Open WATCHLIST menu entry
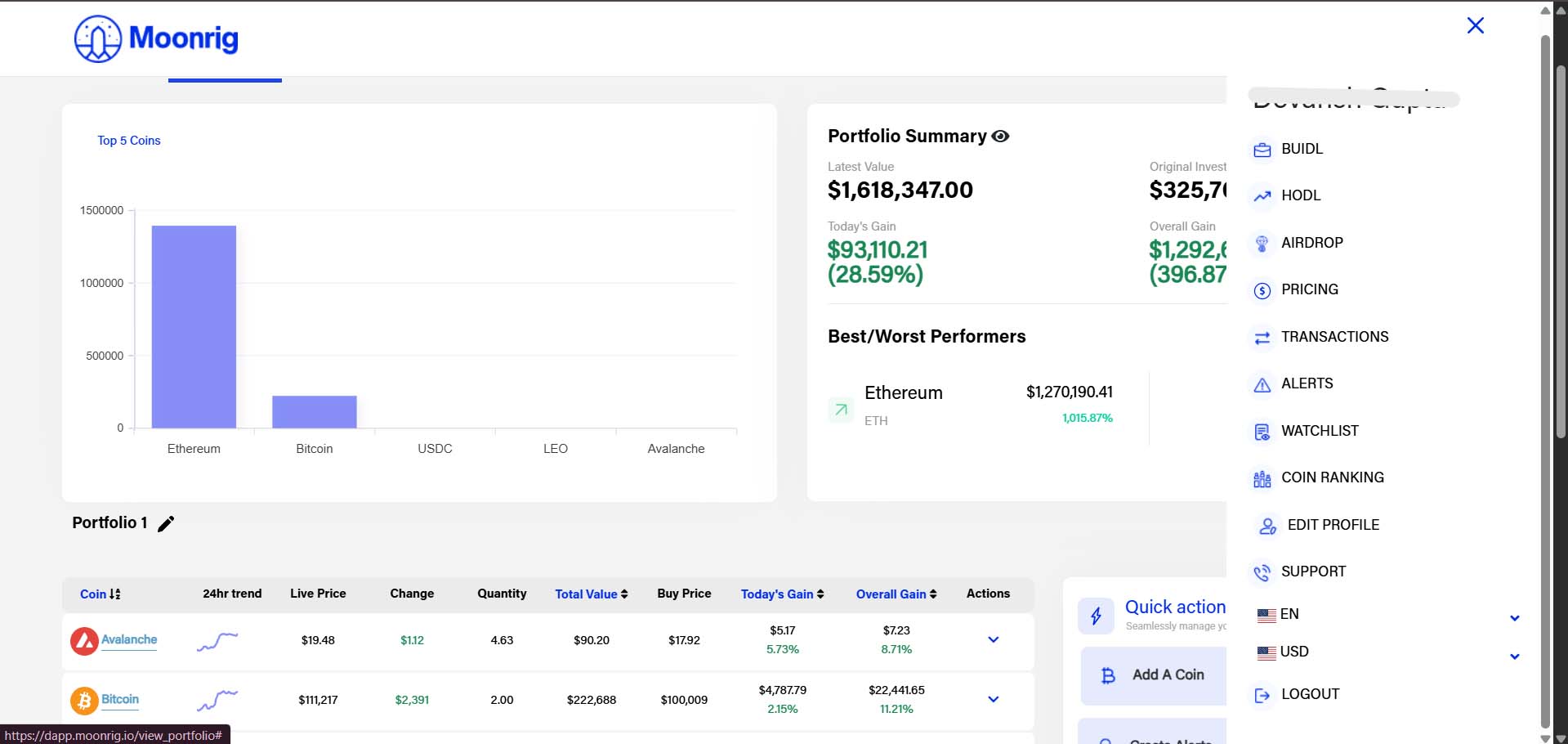 click(1320, 431)
